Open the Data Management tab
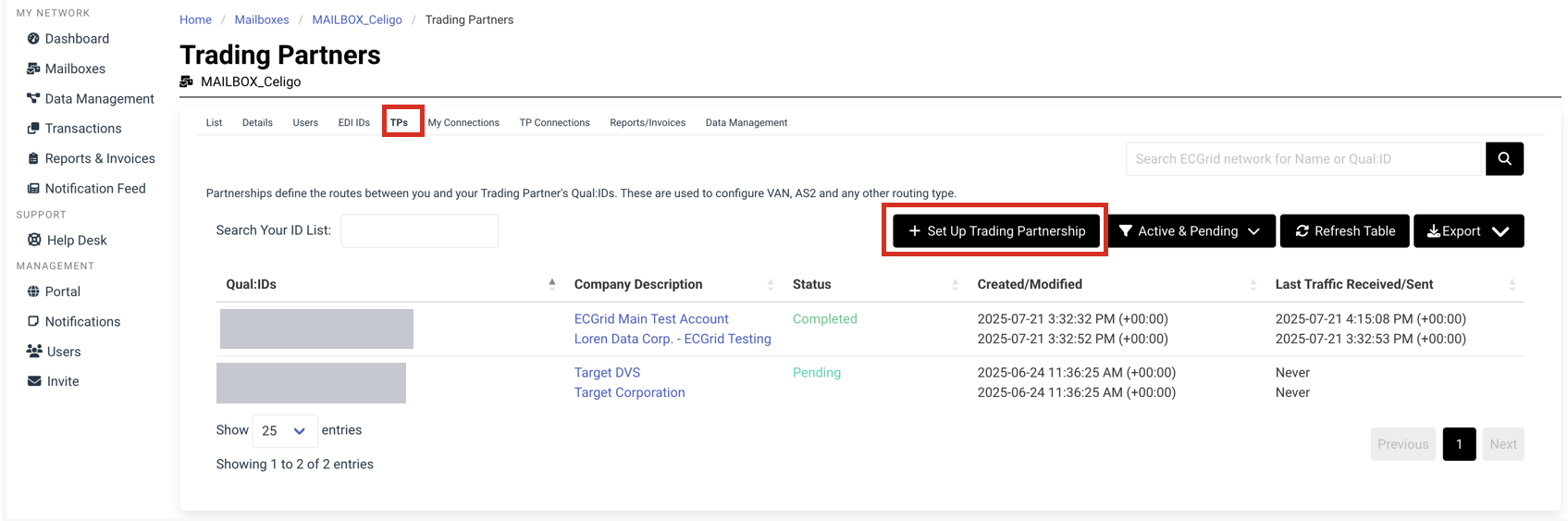Image resolution: width=1568 pixels, height=521 pixels. click(x=747, y=122)
